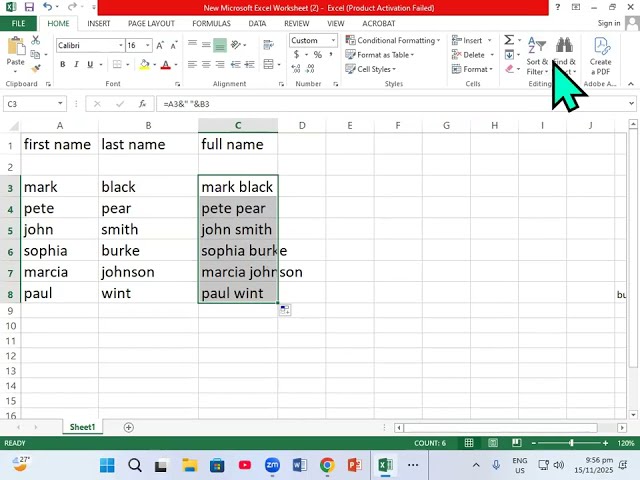Viewport: 640px width, 480px height.
Task: Increase decimal places
Action: coord(296,68)
